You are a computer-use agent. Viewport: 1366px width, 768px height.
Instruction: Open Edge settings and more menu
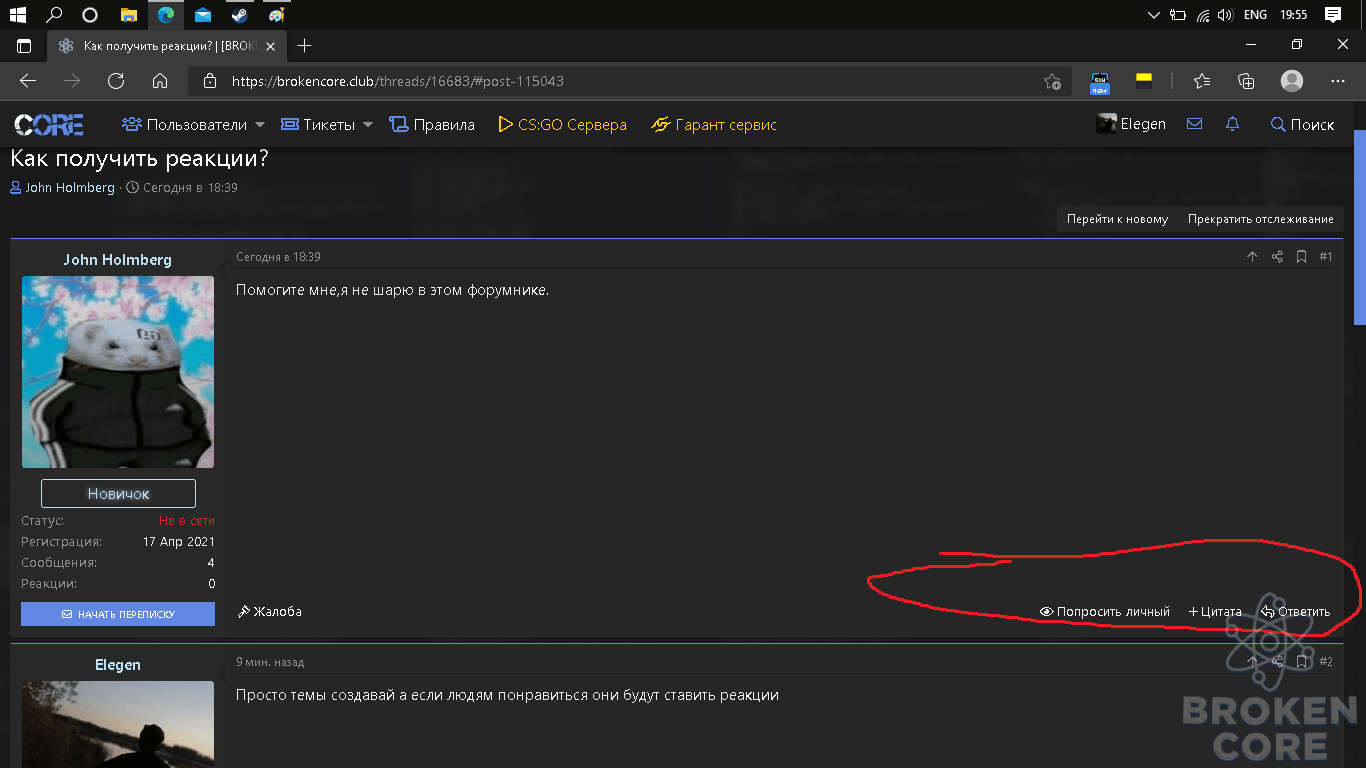(x=1338, y=81)
